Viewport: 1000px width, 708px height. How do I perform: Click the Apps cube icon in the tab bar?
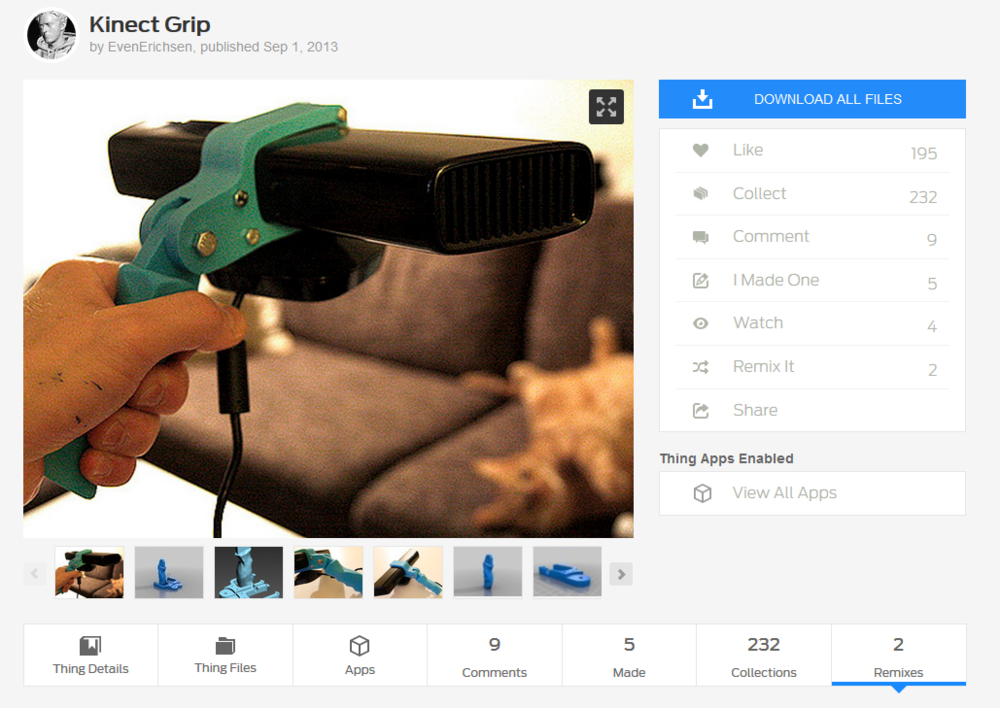click(360, 645)
